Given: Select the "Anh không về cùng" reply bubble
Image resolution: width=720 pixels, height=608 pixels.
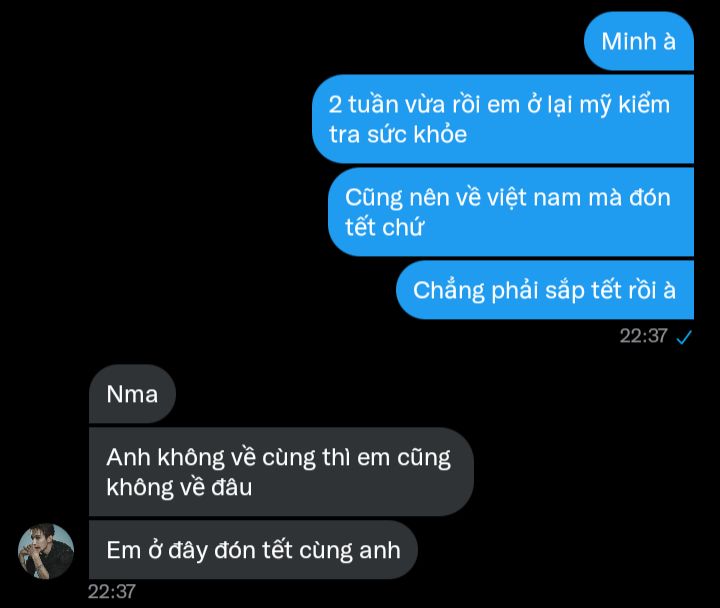Looking at the screenshot, I should point(281,472).
